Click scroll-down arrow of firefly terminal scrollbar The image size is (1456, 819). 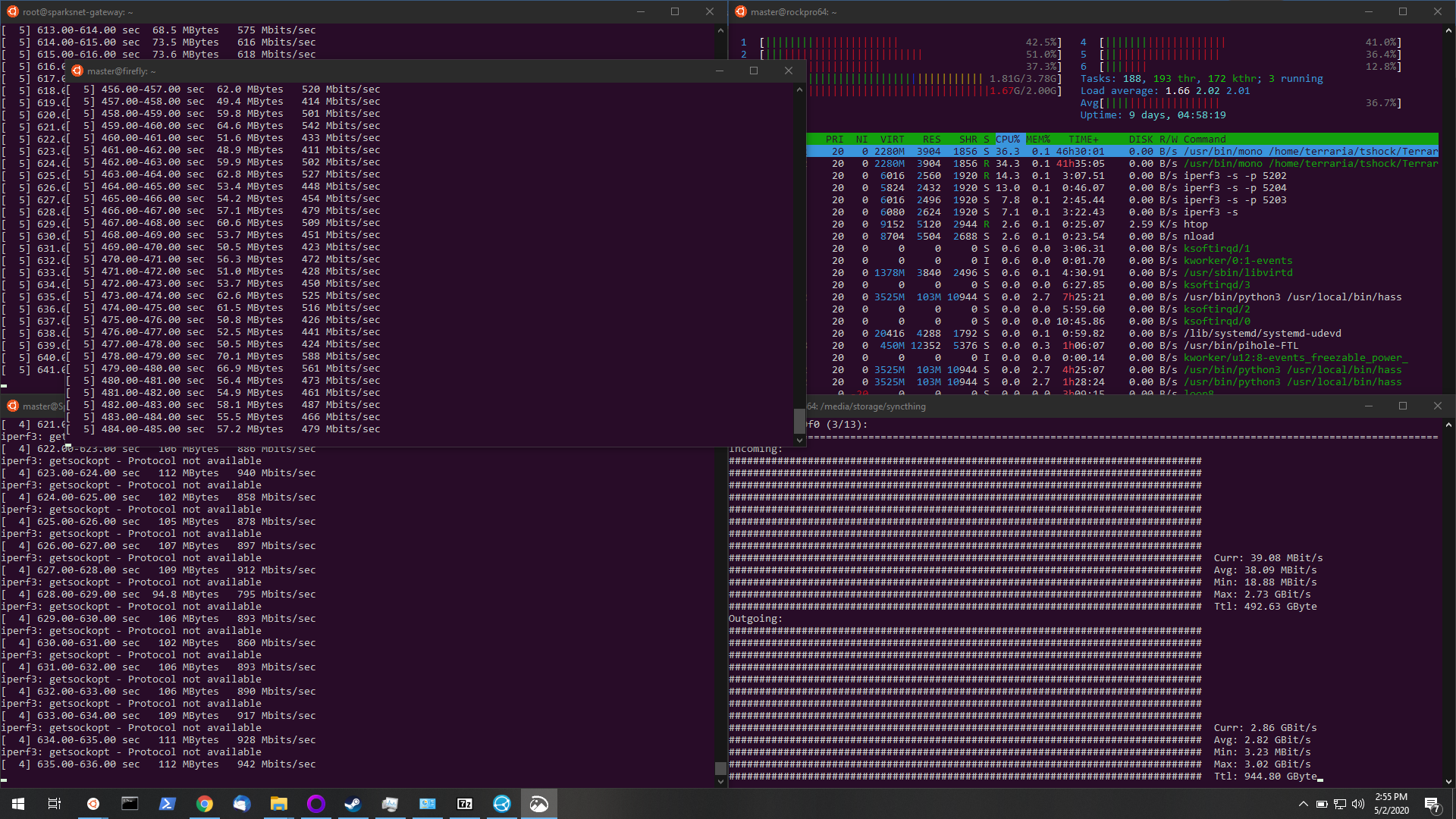[799, 440]
